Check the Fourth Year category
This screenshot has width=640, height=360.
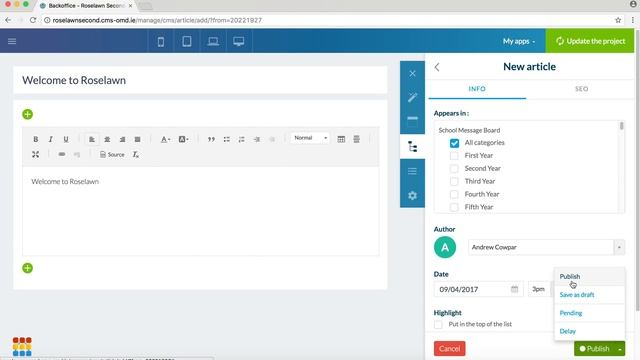pyautogui.click(x=454, y=194)
